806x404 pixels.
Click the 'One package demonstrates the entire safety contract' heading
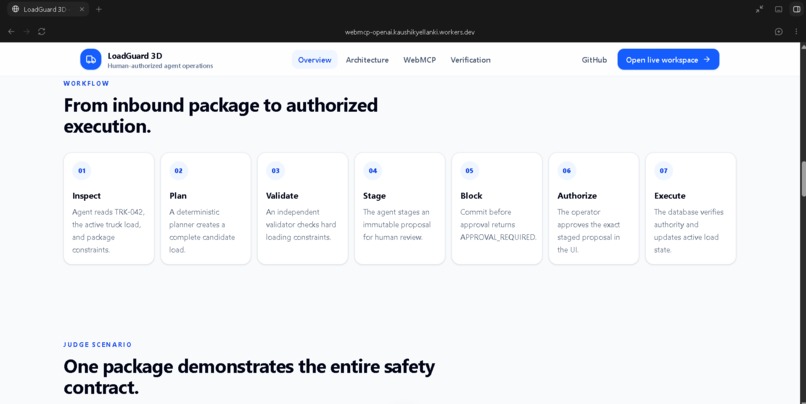(249, 377)
